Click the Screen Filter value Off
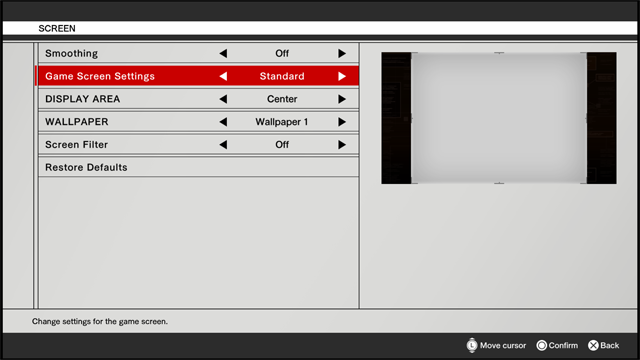Image resolution: width=640 pixels, height=360 pixels. pyautogui.click(x=282, y=145)
